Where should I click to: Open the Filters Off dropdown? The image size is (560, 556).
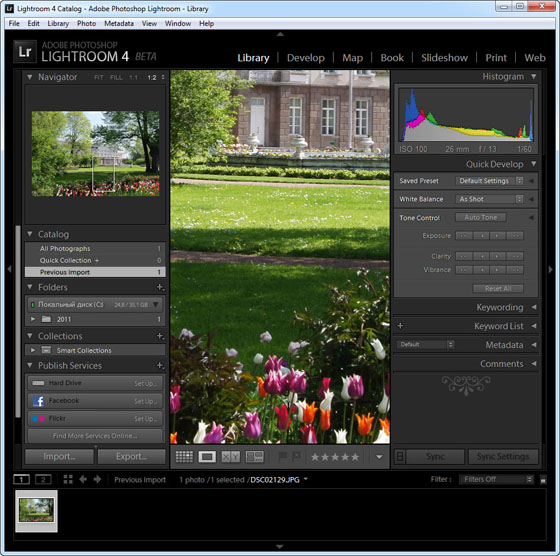click(x=496, y=479)
